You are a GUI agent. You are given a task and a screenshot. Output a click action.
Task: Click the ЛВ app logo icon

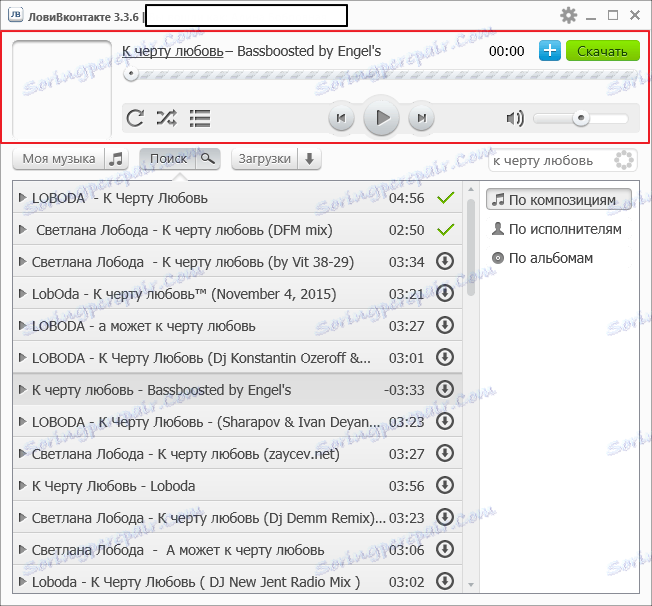[x=15, y=15]
